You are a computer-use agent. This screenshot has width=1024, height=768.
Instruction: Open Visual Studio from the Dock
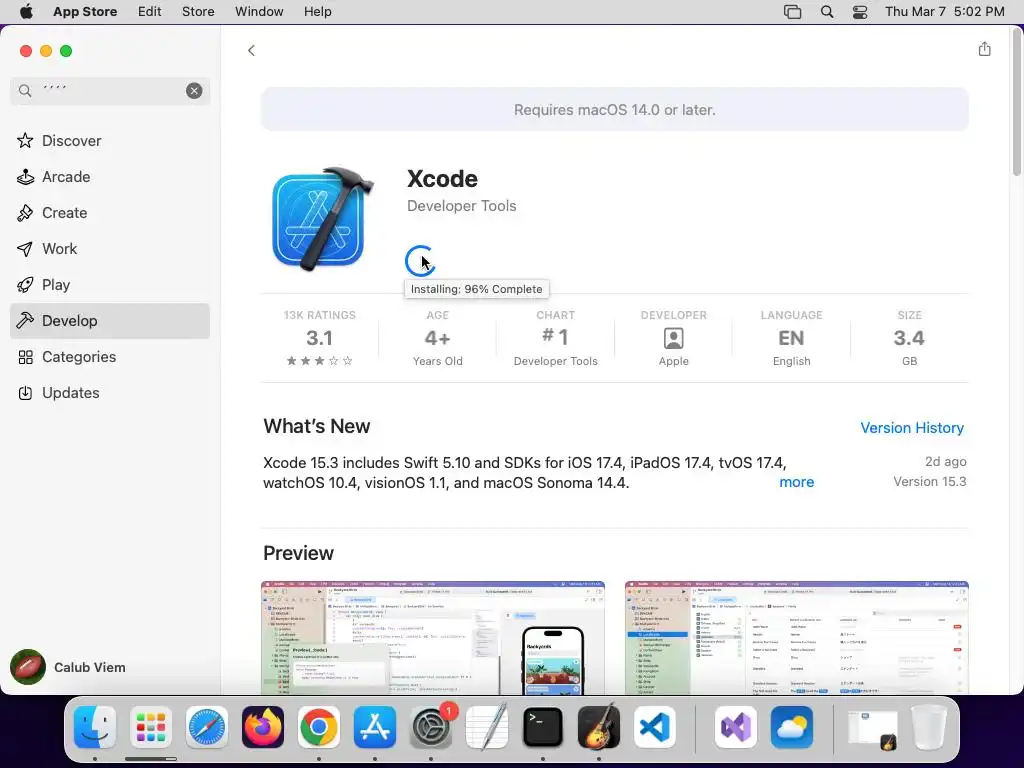click(736, 727)
